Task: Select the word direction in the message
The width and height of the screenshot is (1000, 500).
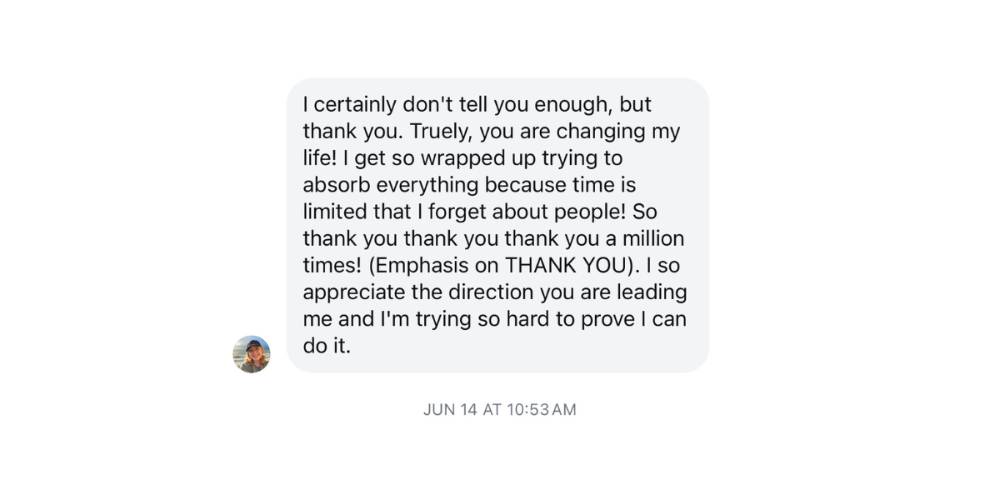Action: 490,293
